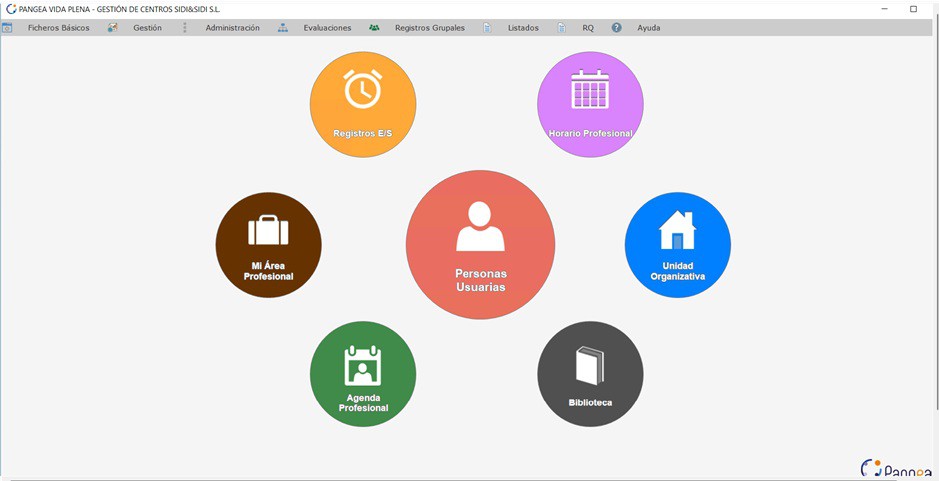Open the Unidad Organizativa house circle
The image size is (939, 481).
[x=677, y=245]
